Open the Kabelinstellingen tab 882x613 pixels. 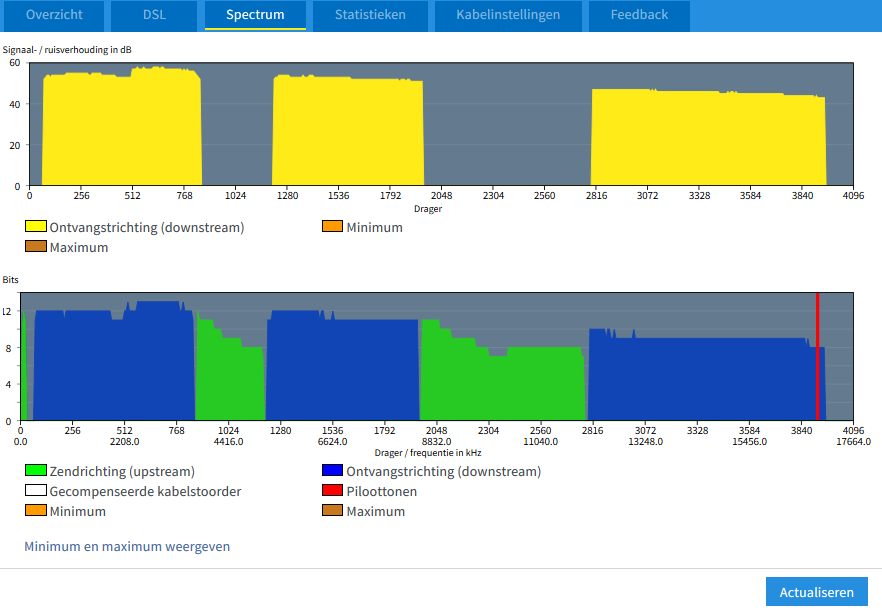coord(508,15)
